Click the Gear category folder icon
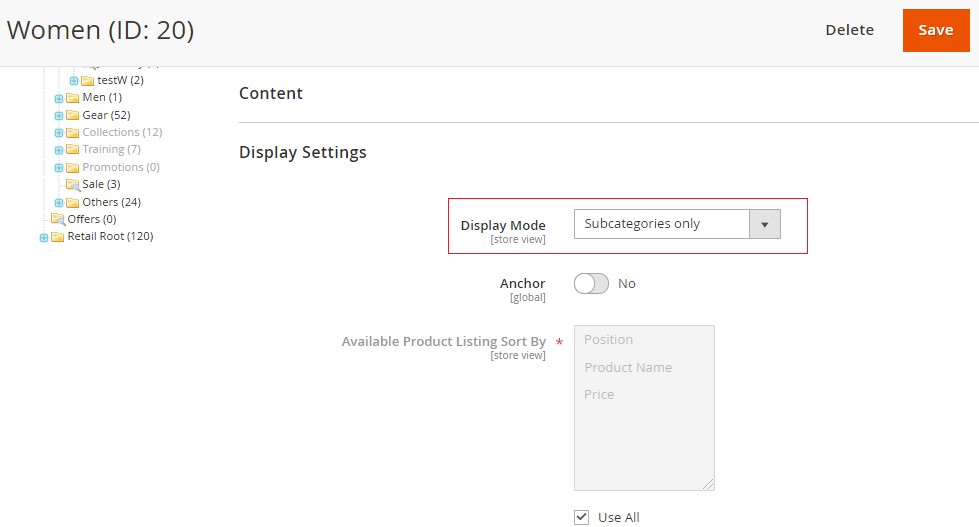Screen dimensions: 979x527 [x=72, y=115]
